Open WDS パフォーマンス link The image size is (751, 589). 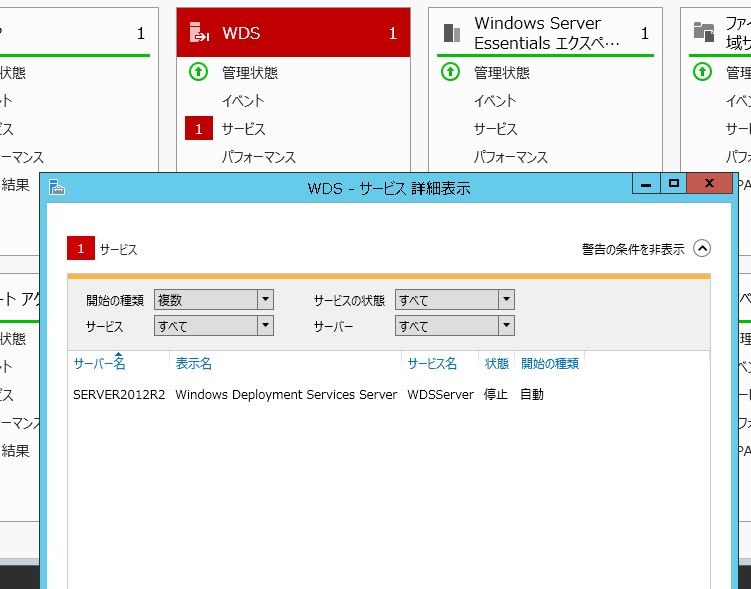click(259, 157)
